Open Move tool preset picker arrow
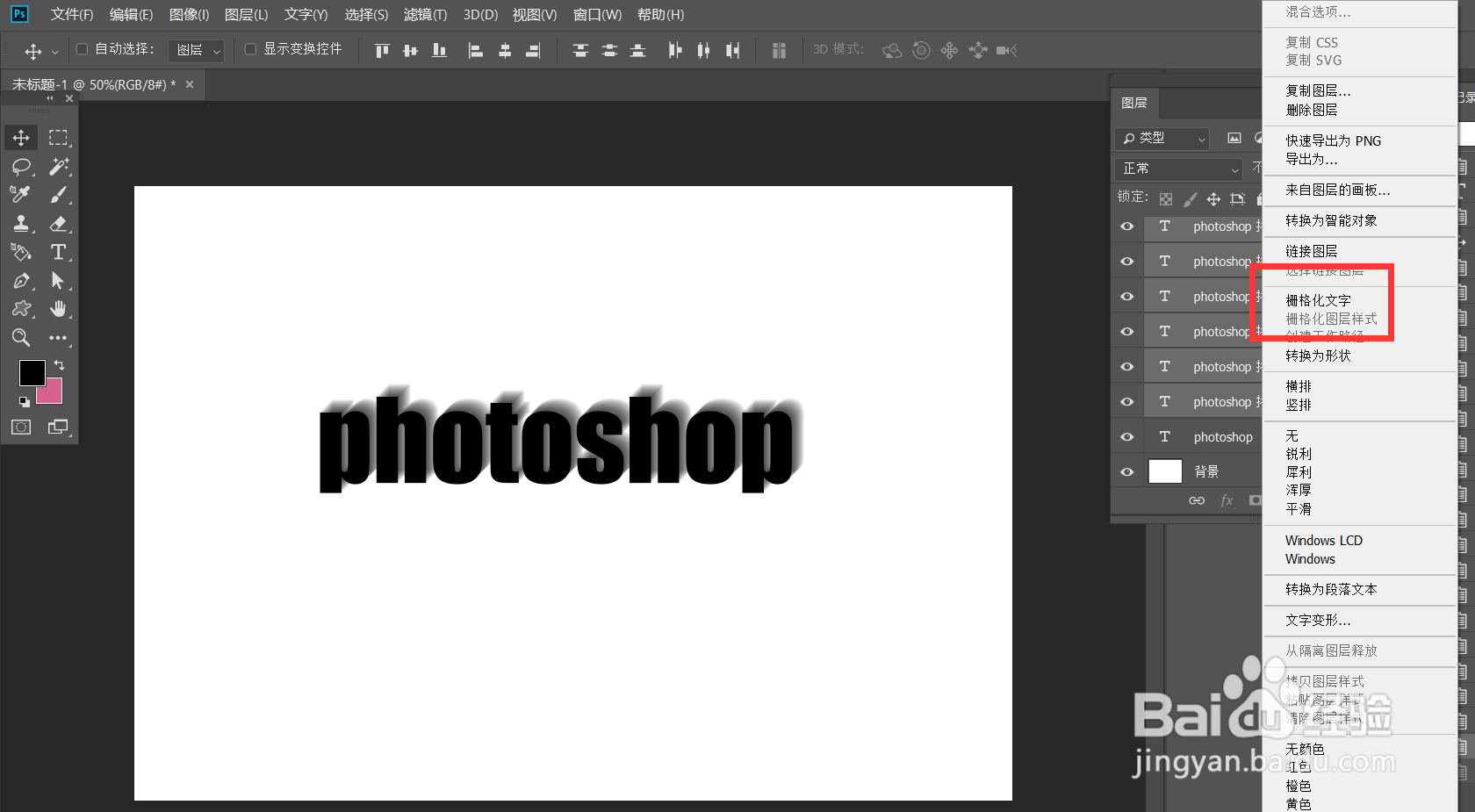The height and width of the screenshot is (812, 1475). tap(54, 52)
